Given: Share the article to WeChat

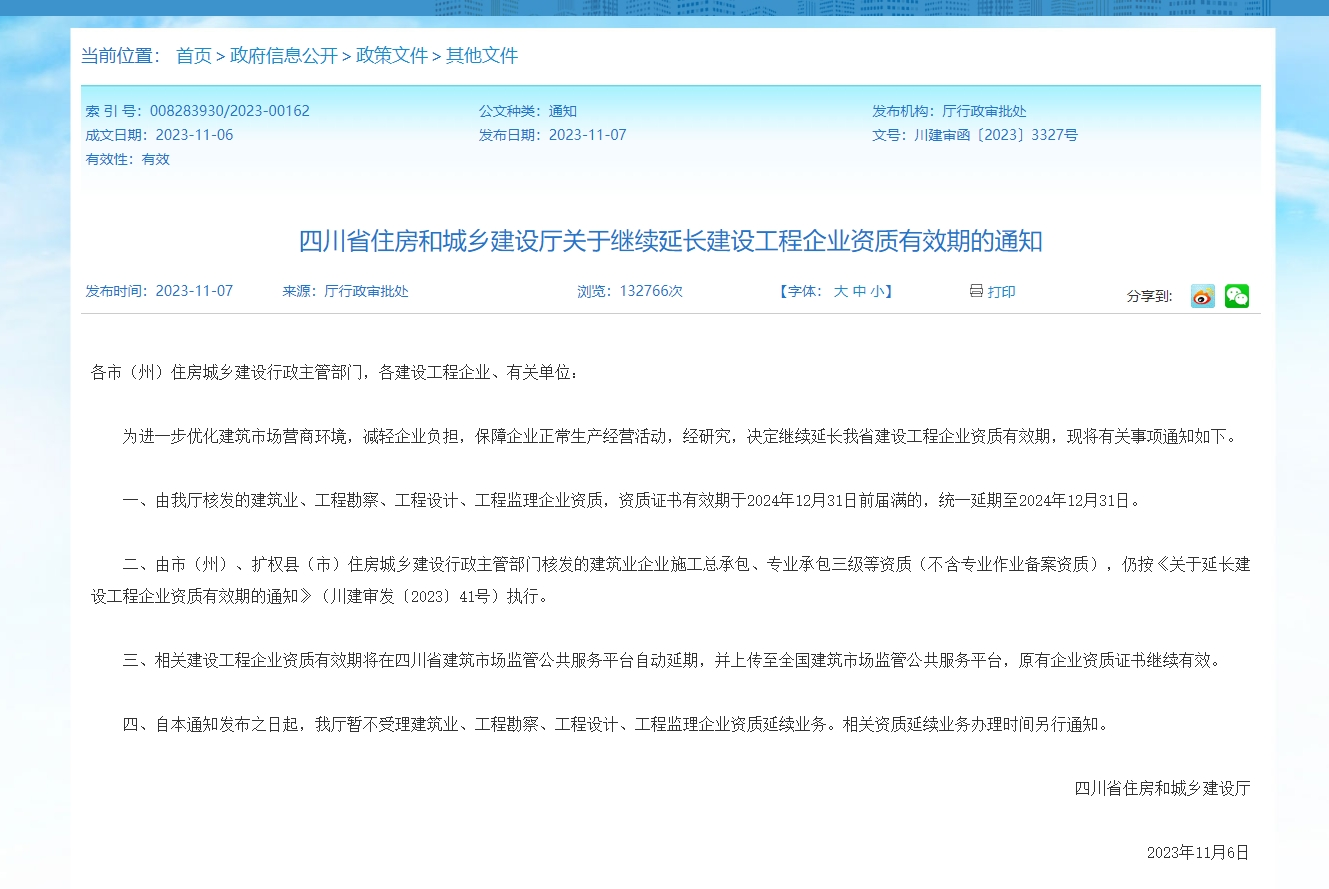Looking at the screenshot, I should coord(1236,295).
